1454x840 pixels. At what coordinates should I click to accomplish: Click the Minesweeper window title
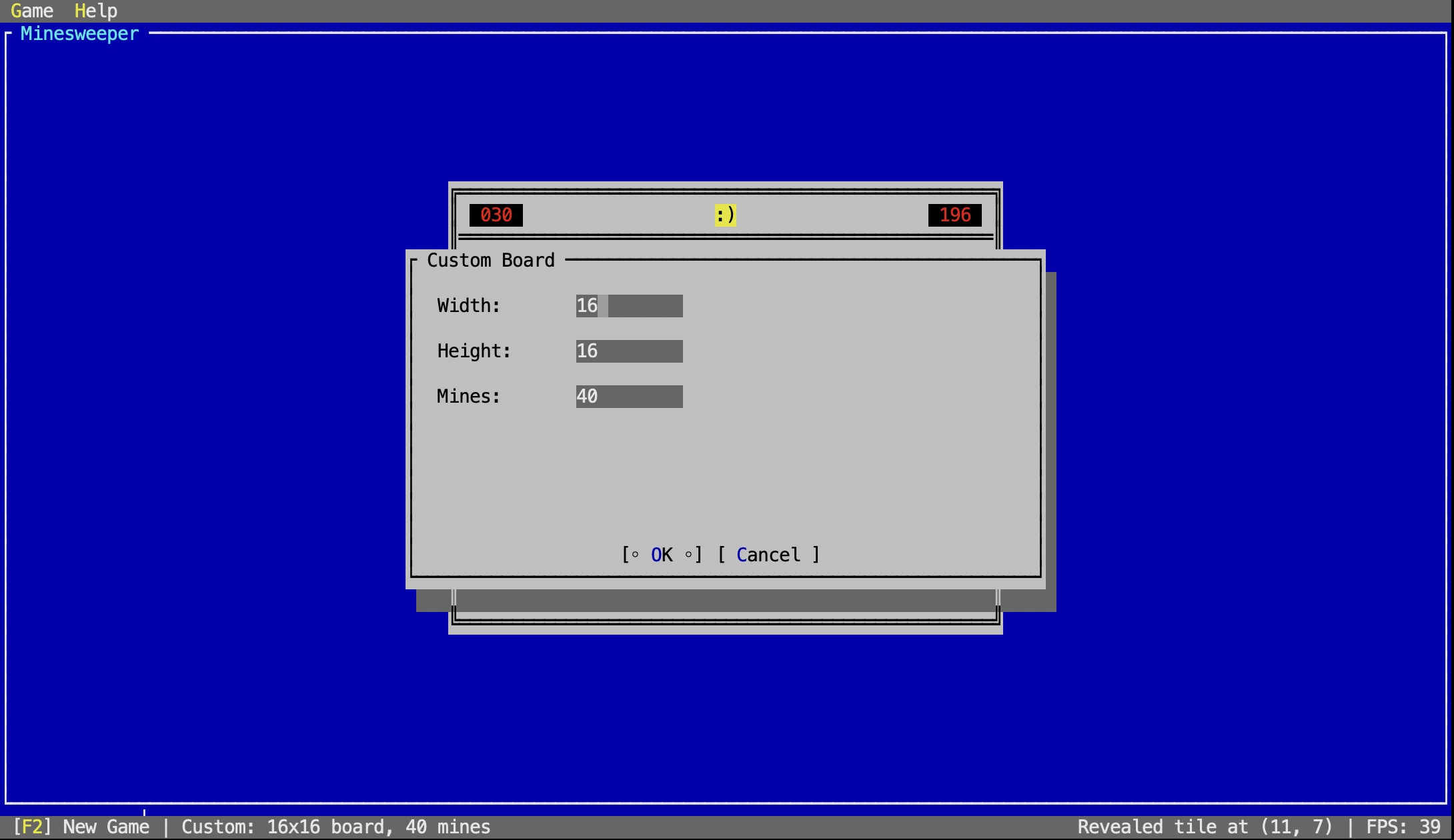79,33
